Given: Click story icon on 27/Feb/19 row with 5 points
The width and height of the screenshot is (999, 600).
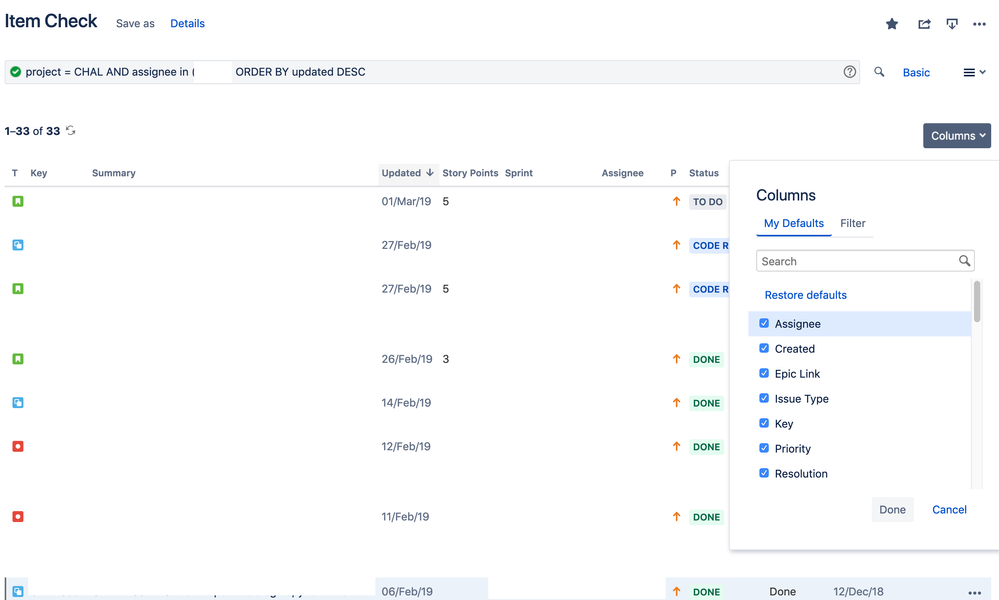Looking at the screenshot, I should [x=18, y=289].
